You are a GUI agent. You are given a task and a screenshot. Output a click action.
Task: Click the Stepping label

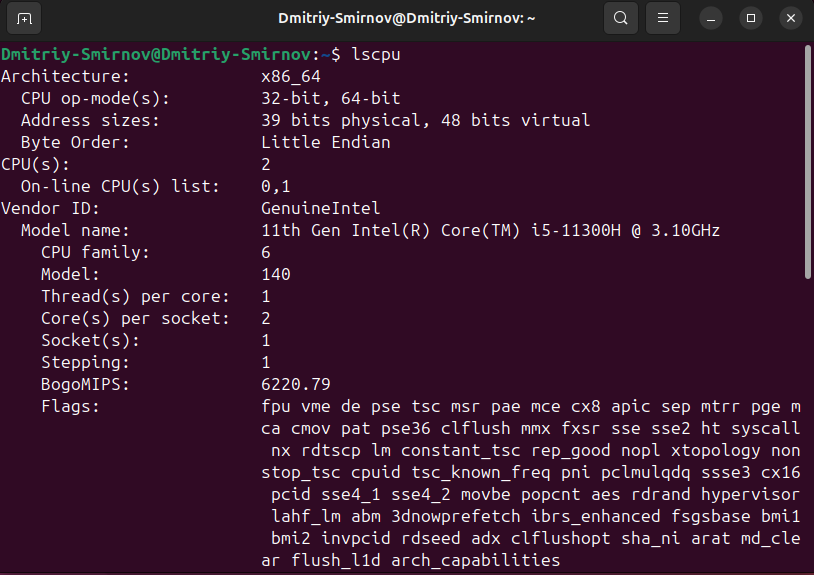(85, 362)
